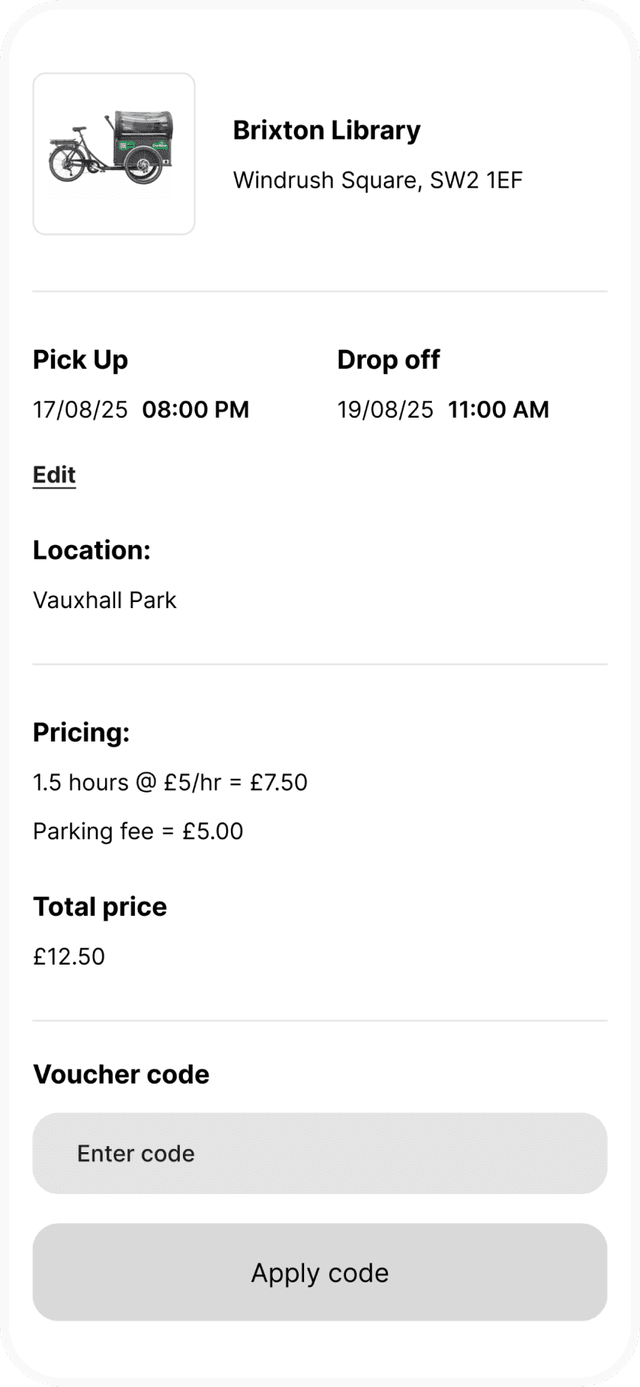The width and height of the screenshot is (640, 1387).
Task: Open the Edit link for booking times
Action: pos(54,475)
